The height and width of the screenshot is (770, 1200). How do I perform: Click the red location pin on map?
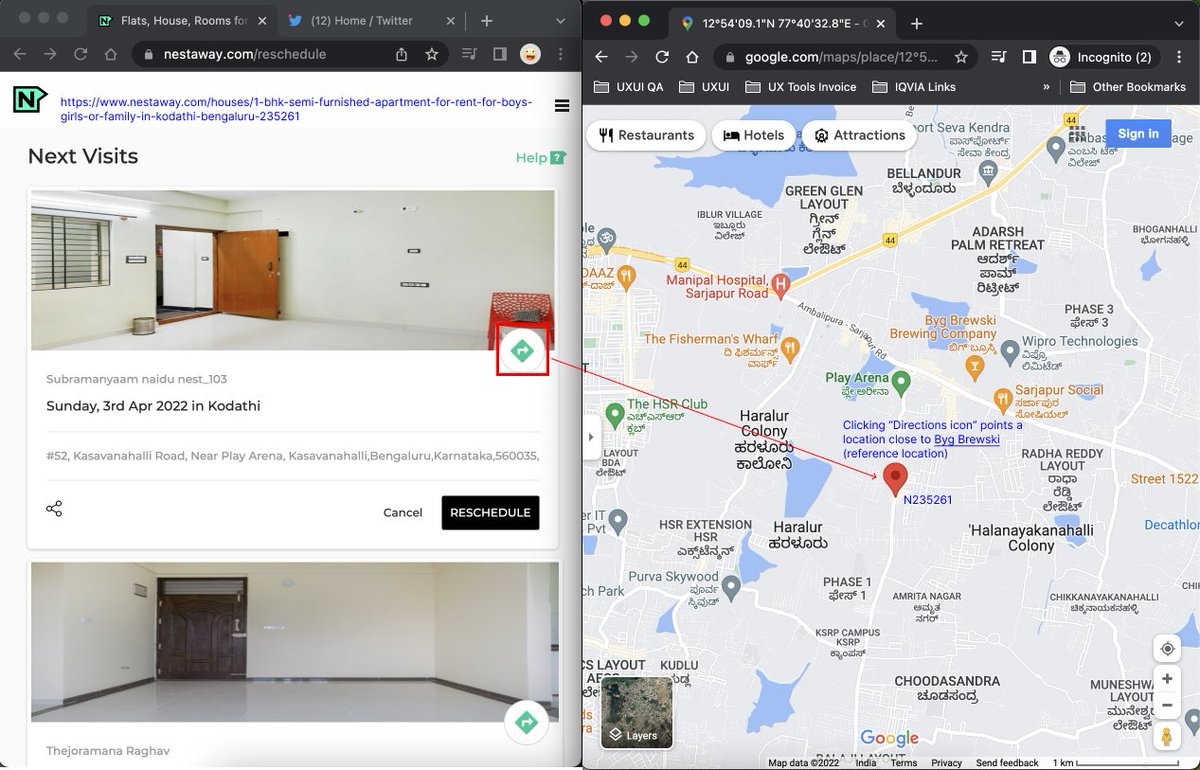896,480
